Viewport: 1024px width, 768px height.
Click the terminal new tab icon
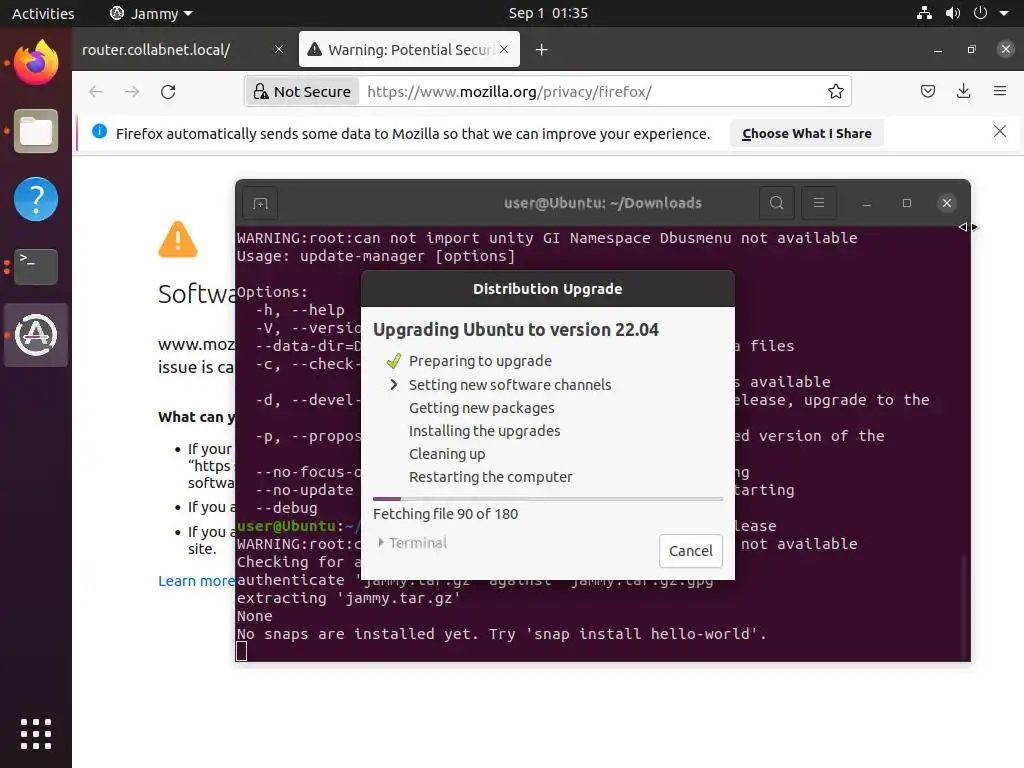pos(260,204)
